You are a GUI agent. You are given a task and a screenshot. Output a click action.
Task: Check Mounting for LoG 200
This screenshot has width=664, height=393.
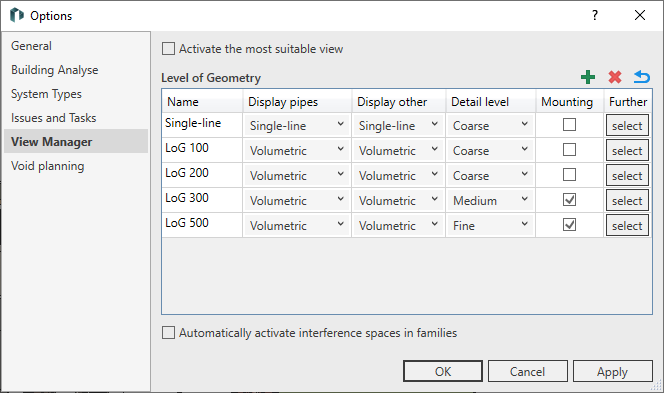[x=570, y=174]
